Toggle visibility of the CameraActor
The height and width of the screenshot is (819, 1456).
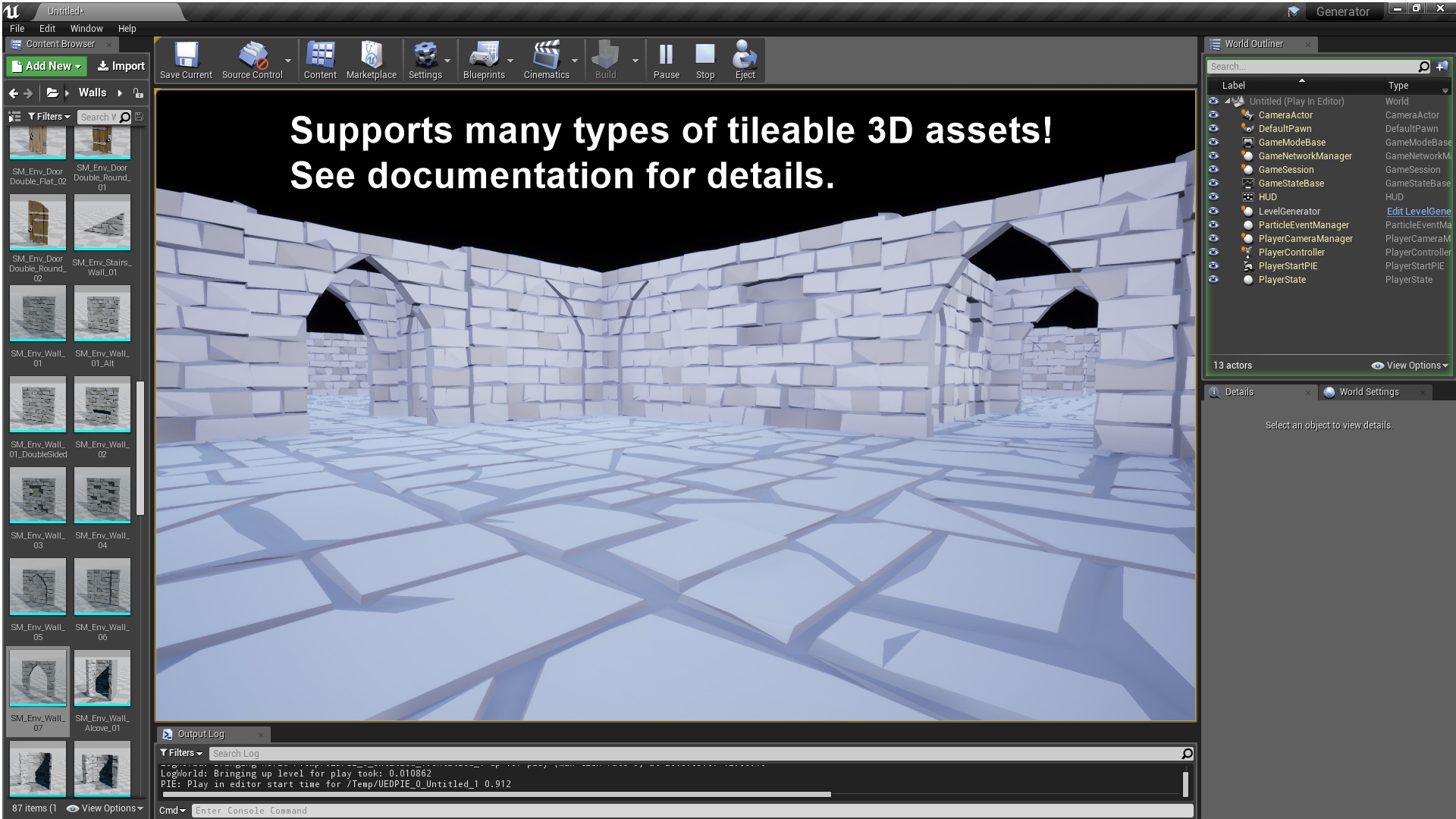(x=1215, y=115)
